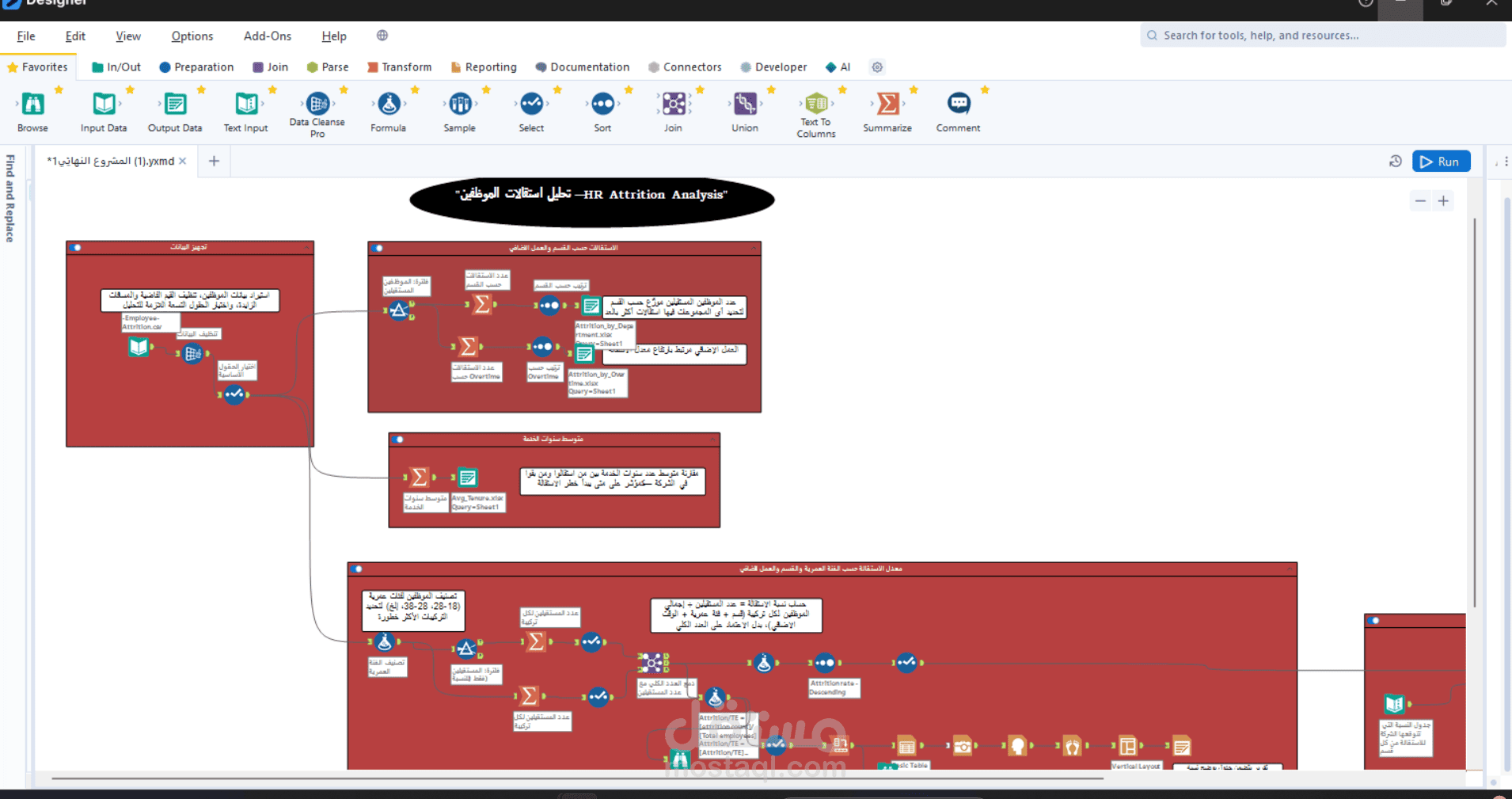Zoom in on the canvas
Viewport: 1512px width, 799px height.
[1443, 201]
